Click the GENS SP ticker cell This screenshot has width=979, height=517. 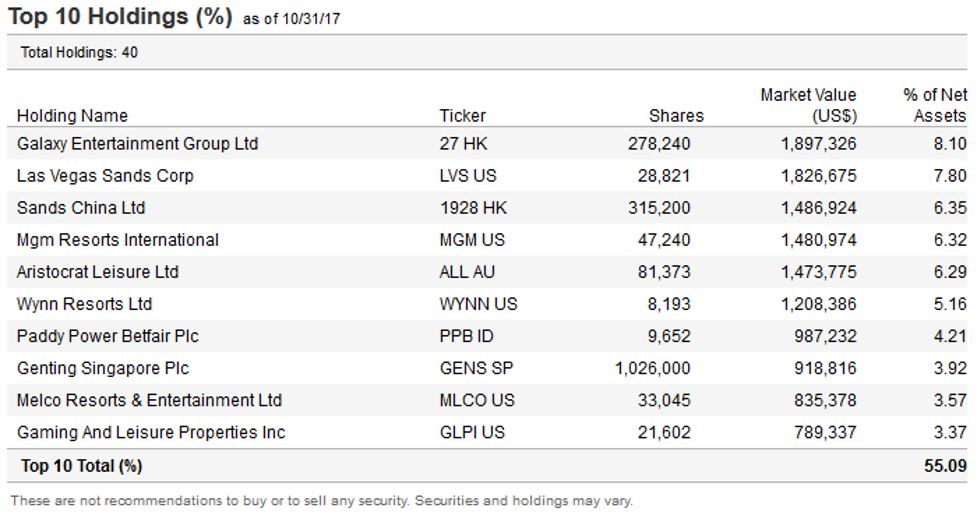pyautogui.click(x=474, y=368)
